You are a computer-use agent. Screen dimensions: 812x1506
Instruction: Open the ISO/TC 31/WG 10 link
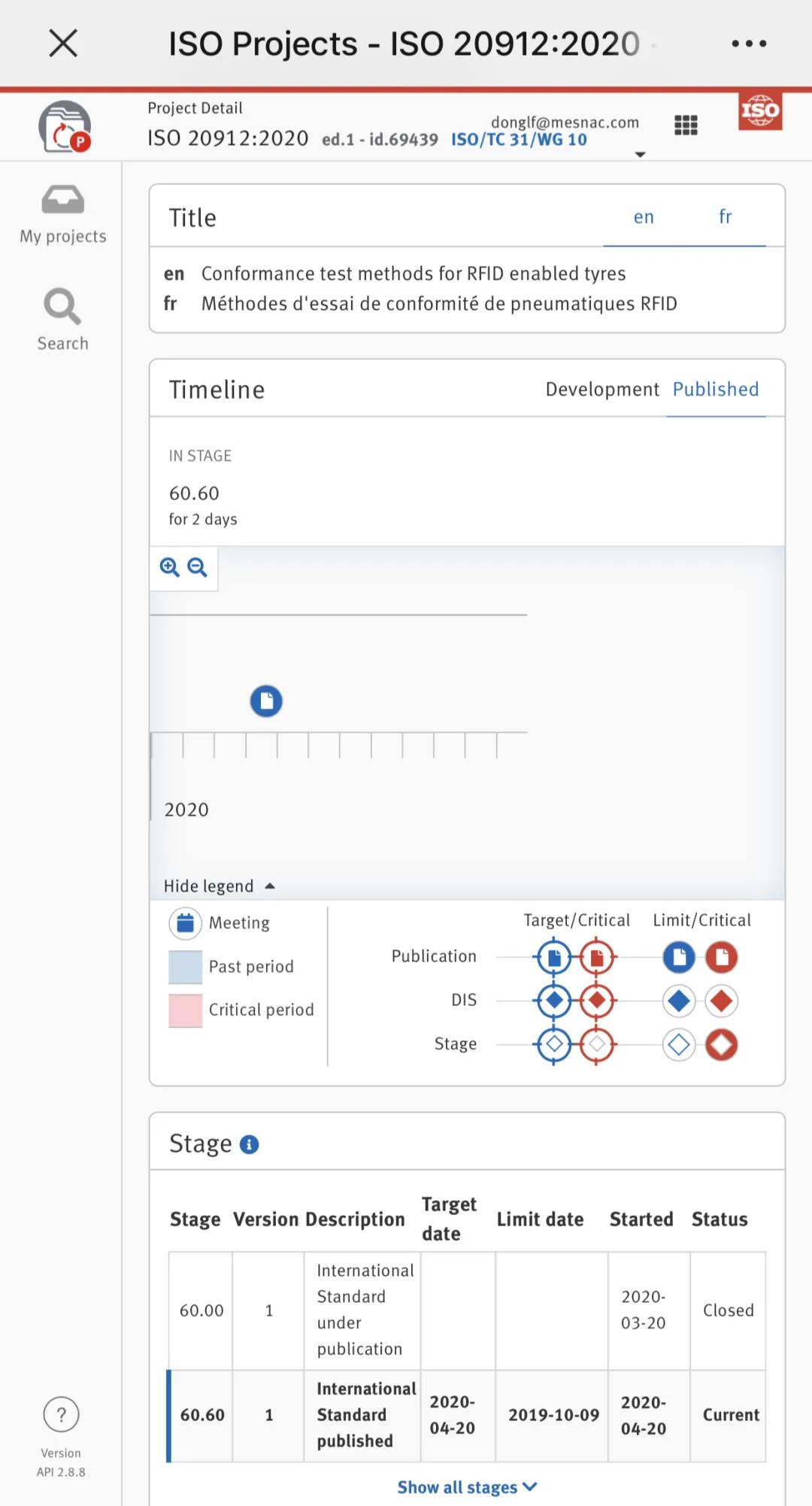[x=519, y=140]
